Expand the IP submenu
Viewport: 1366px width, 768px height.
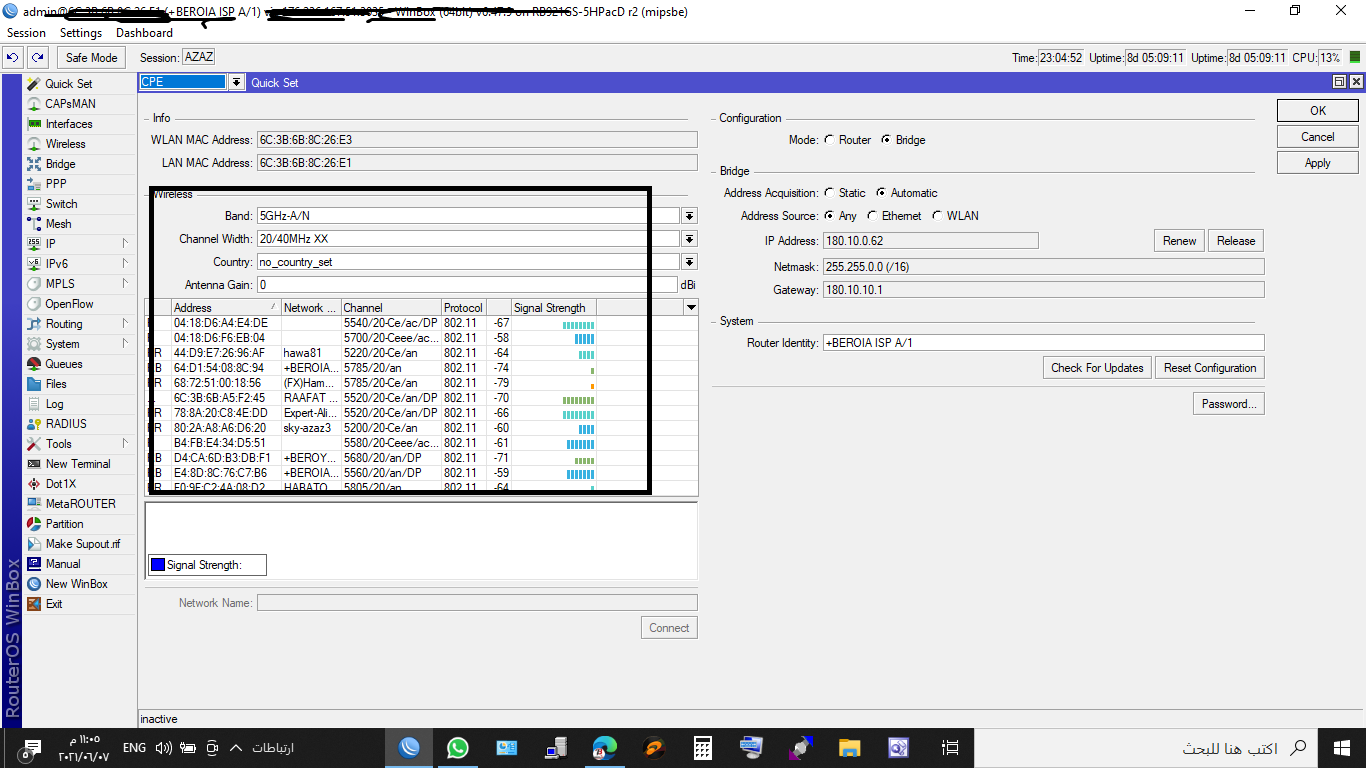[126, 244]
